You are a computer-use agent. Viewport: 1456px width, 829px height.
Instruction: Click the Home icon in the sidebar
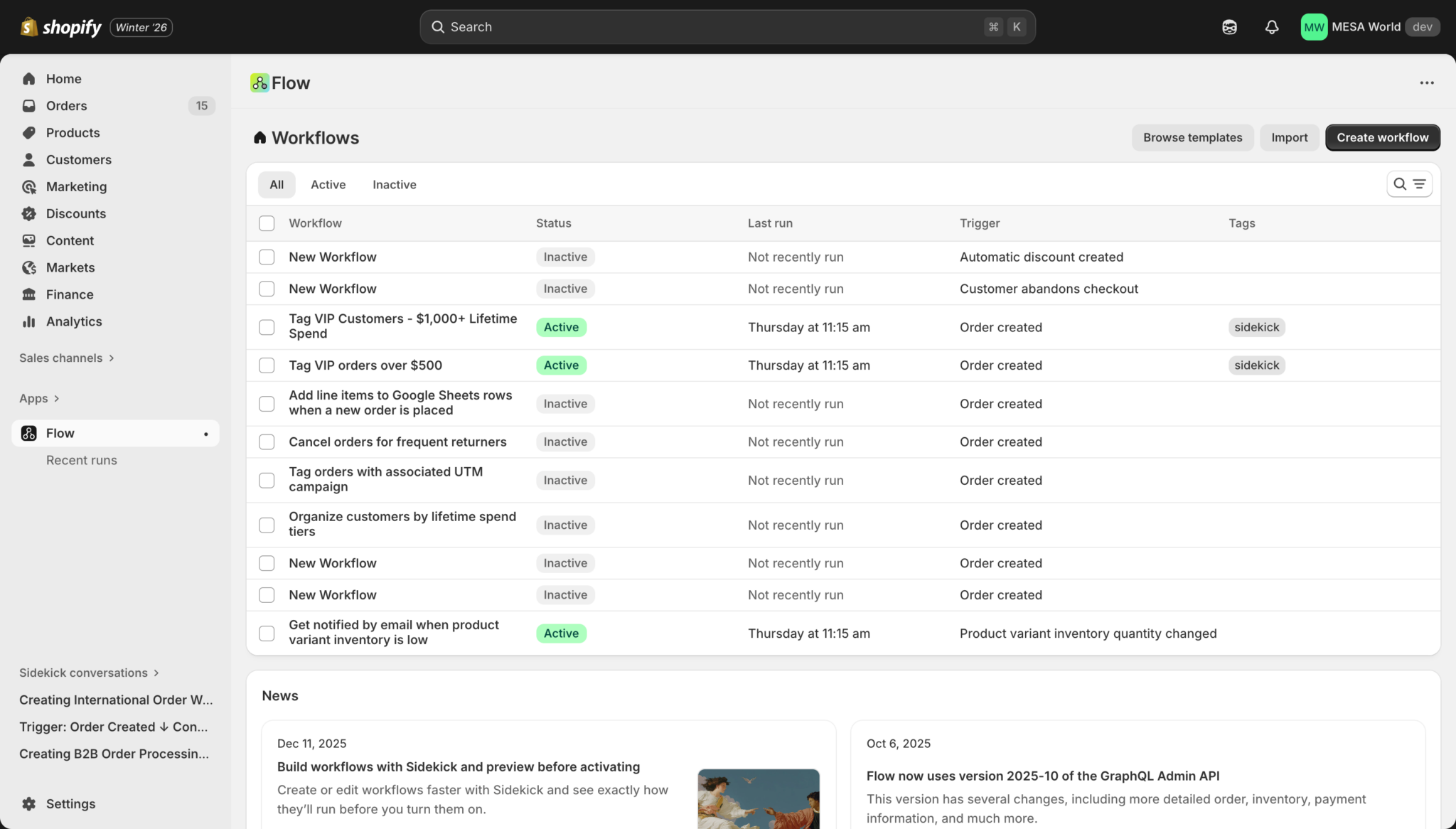(28, 78)
